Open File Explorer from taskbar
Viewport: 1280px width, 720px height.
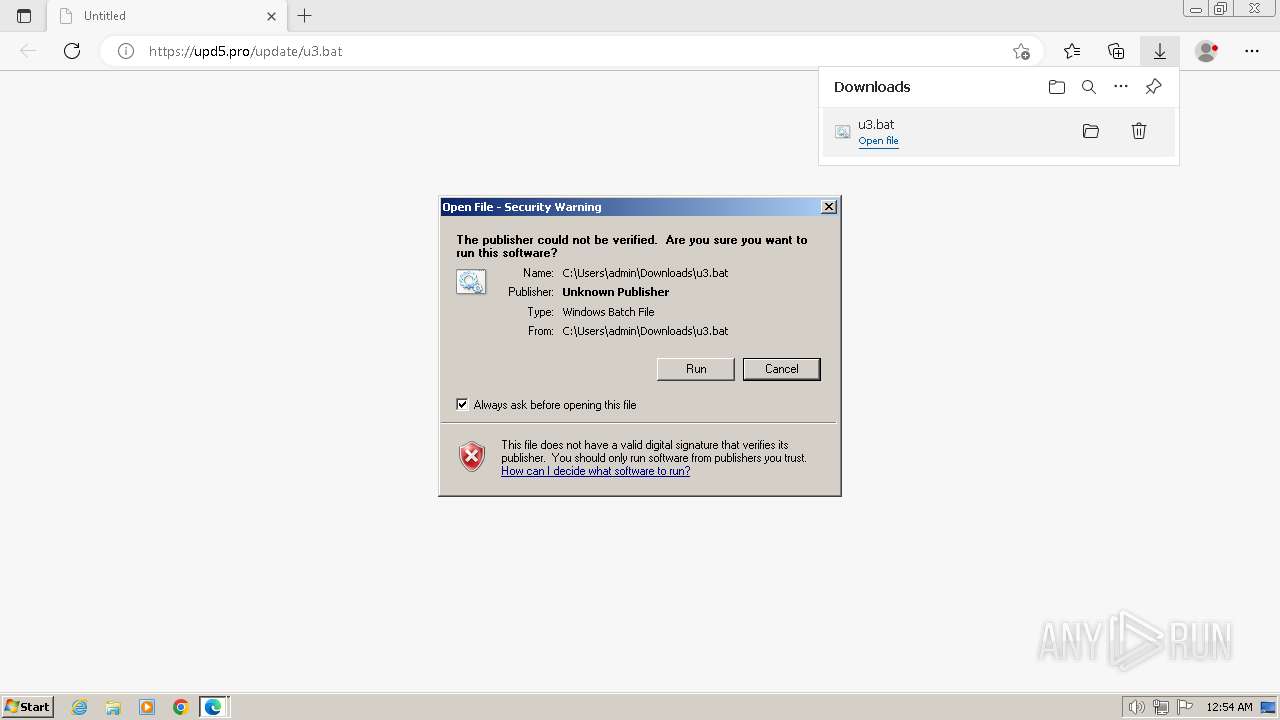tap(113, 707)
